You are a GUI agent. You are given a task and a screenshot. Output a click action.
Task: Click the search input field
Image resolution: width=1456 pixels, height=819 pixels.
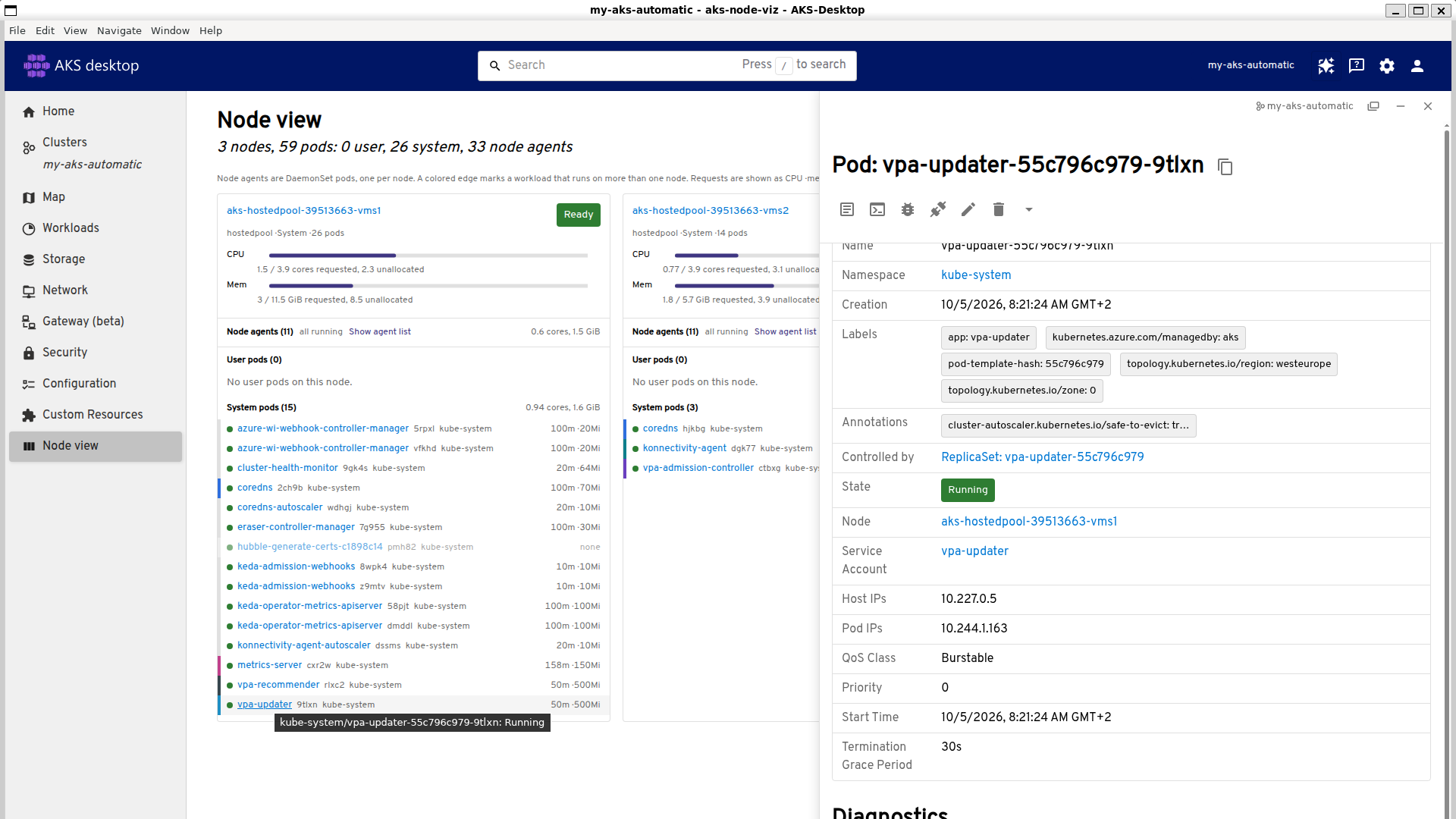pyautogui.click(x=667, y=65)
